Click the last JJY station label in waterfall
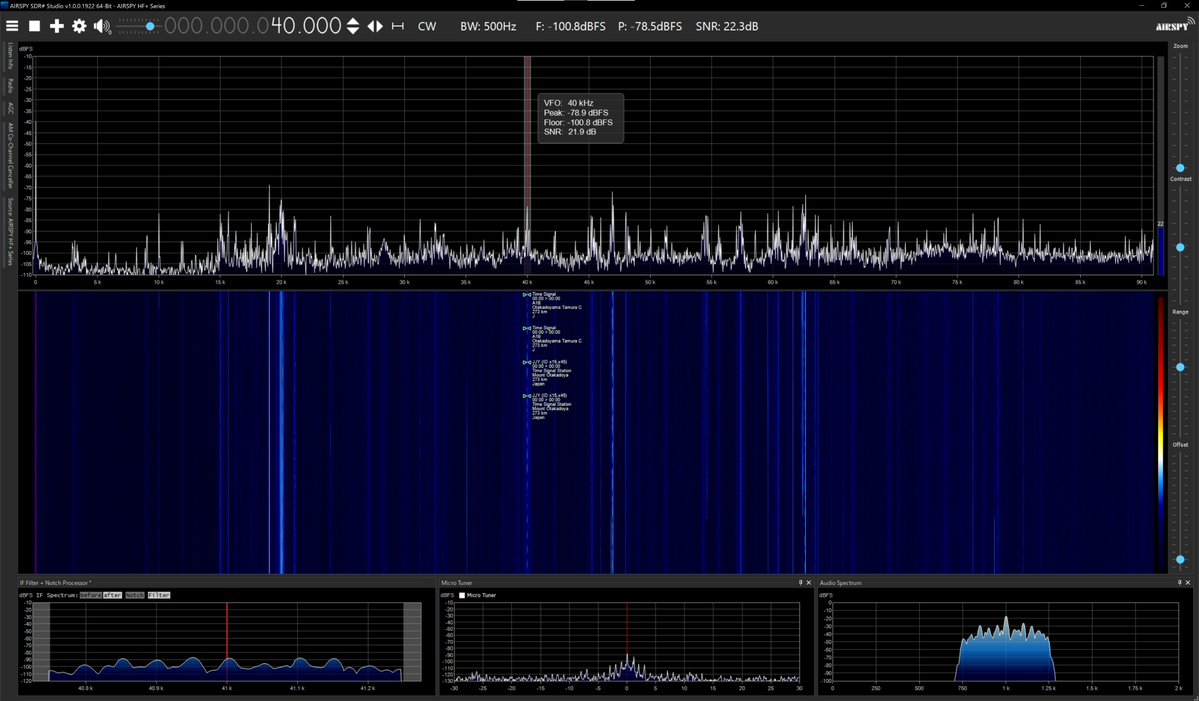Screen dimensions: 1199x701 548,407
